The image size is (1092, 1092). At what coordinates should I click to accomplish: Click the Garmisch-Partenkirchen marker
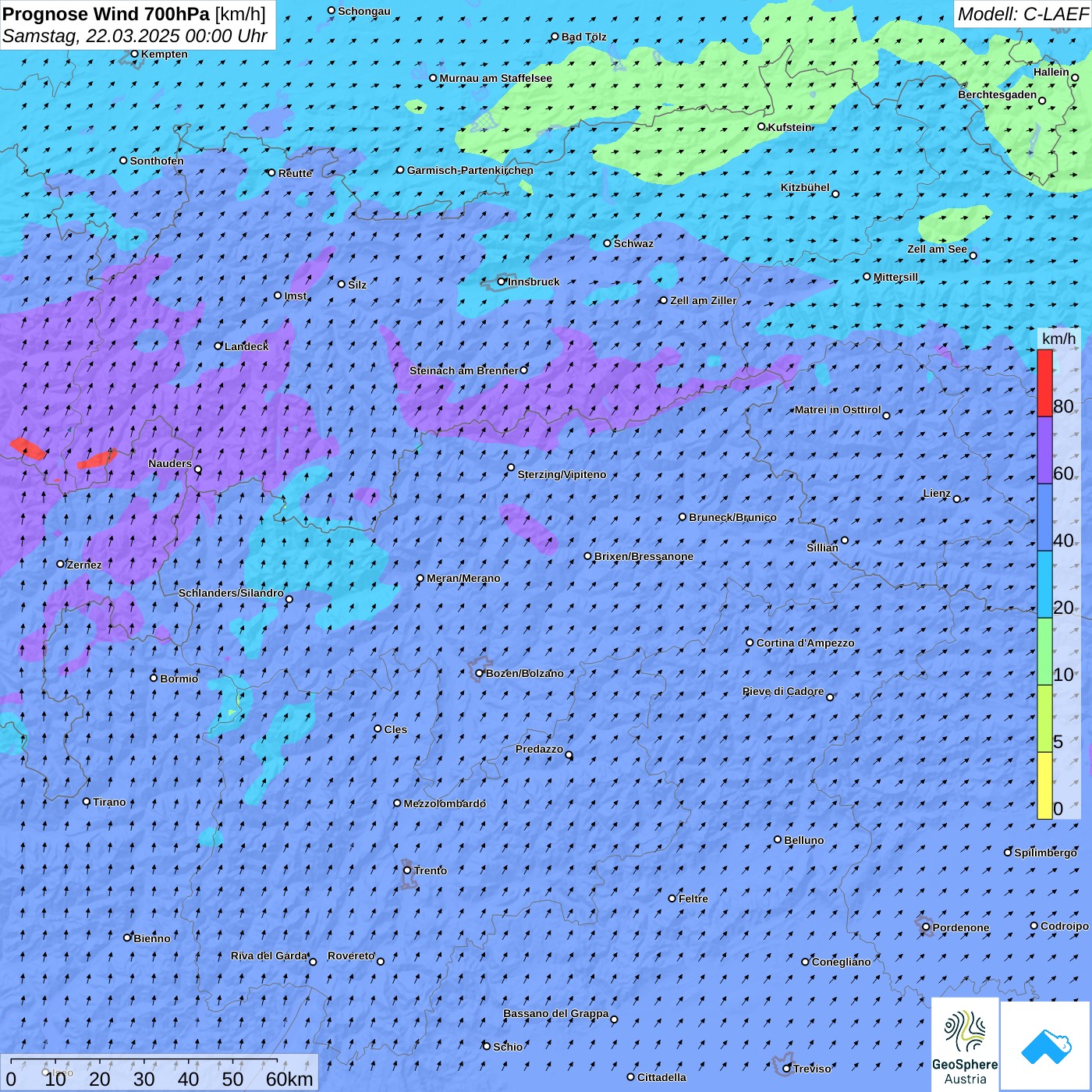400,170
